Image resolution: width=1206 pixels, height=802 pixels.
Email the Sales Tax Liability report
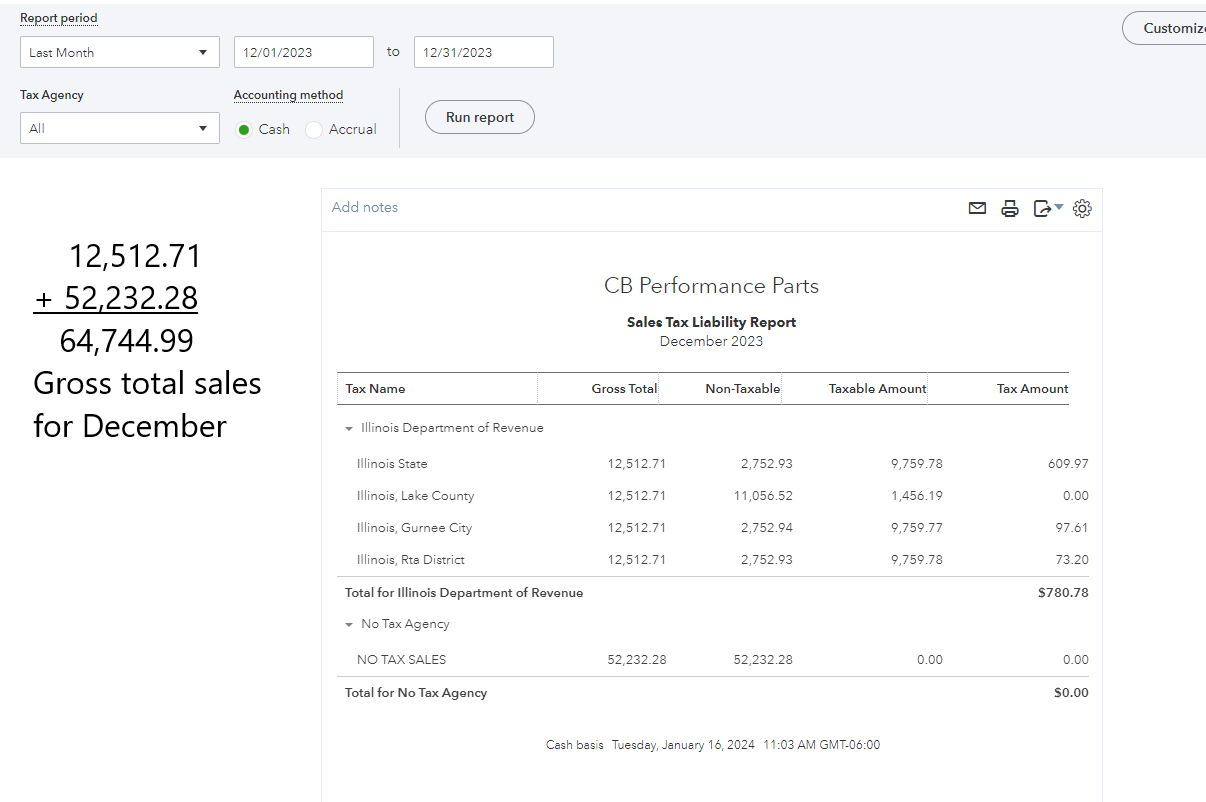click(x=977, y=208)
